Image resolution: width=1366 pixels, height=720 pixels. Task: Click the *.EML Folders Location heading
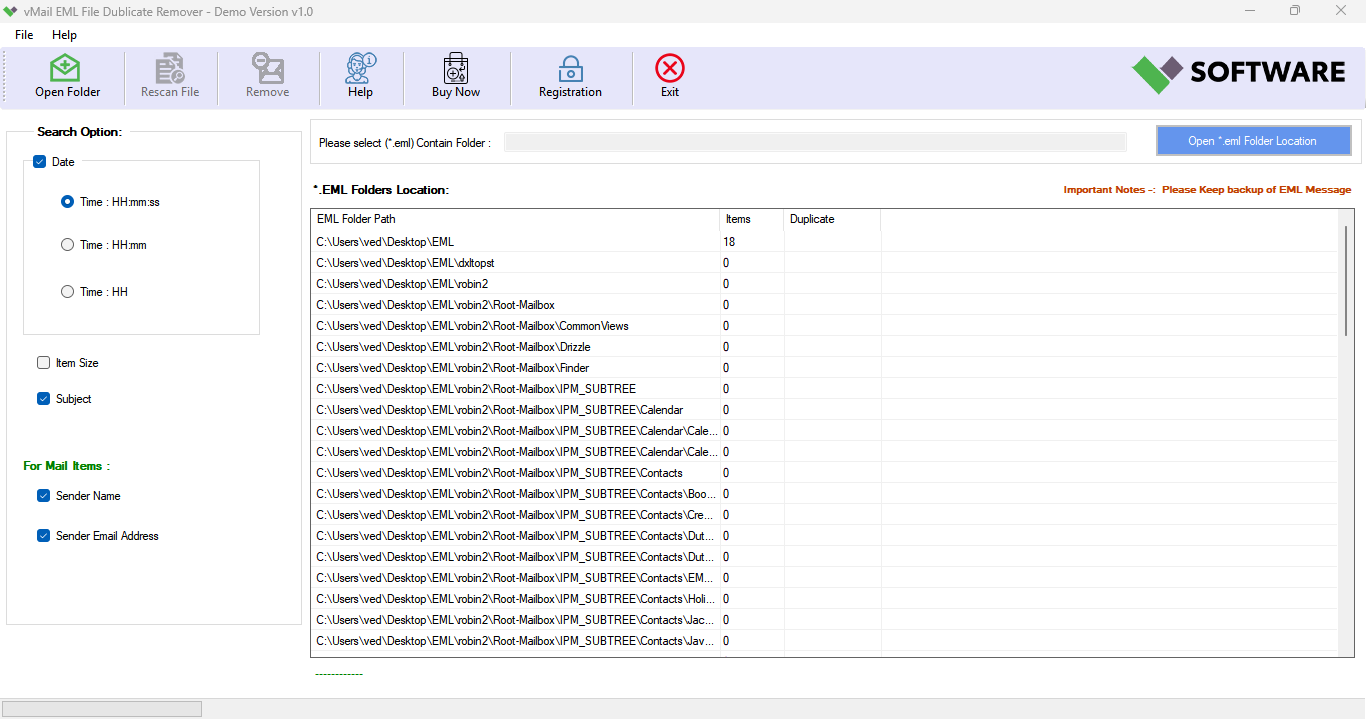381,189
